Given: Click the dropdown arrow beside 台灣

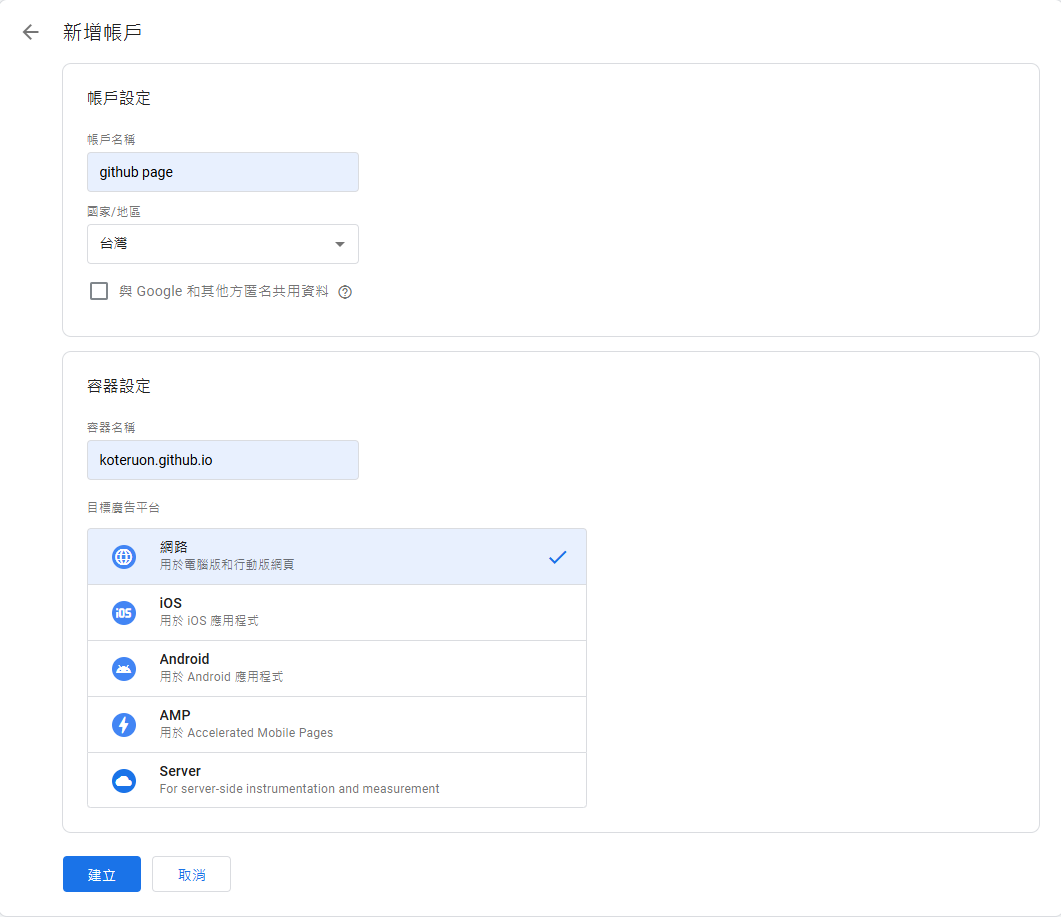Looking at the screenshot, I should click(340, 244).
